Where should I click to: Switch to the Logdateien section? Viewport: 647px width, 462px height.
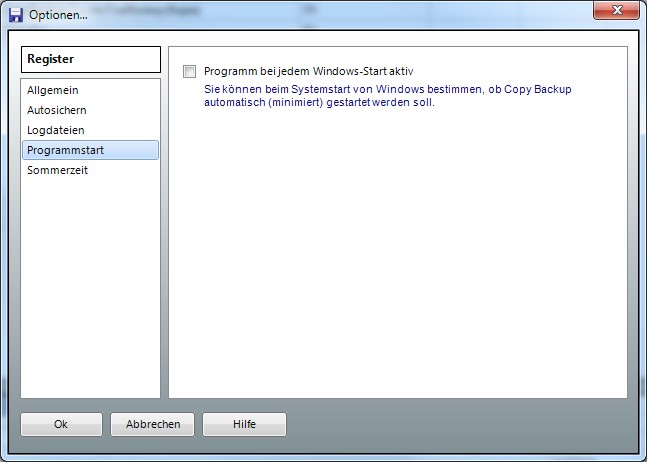tap(55, 130)
